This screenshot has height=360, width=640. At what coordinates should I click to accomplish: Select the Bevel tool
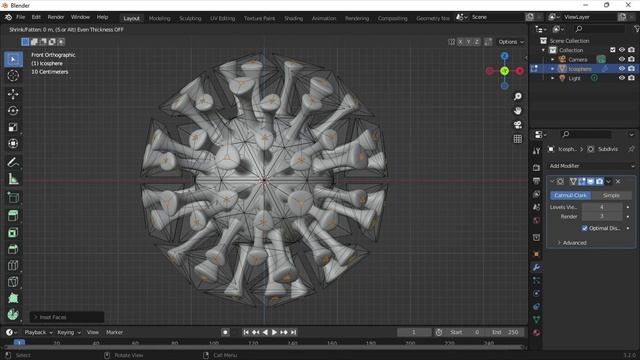tap(13, 249)
